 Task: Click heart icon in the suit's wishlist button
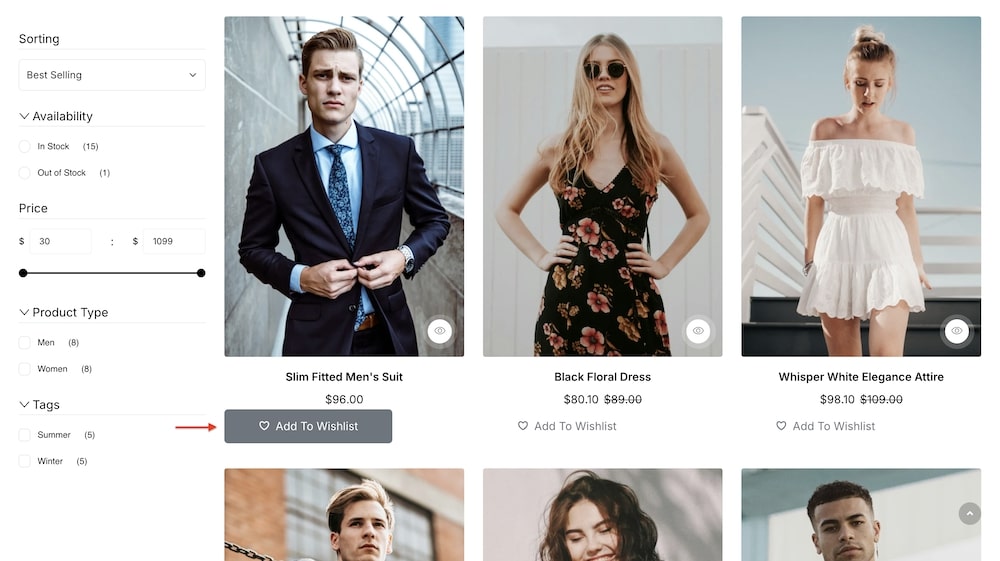tap(265, 426)
